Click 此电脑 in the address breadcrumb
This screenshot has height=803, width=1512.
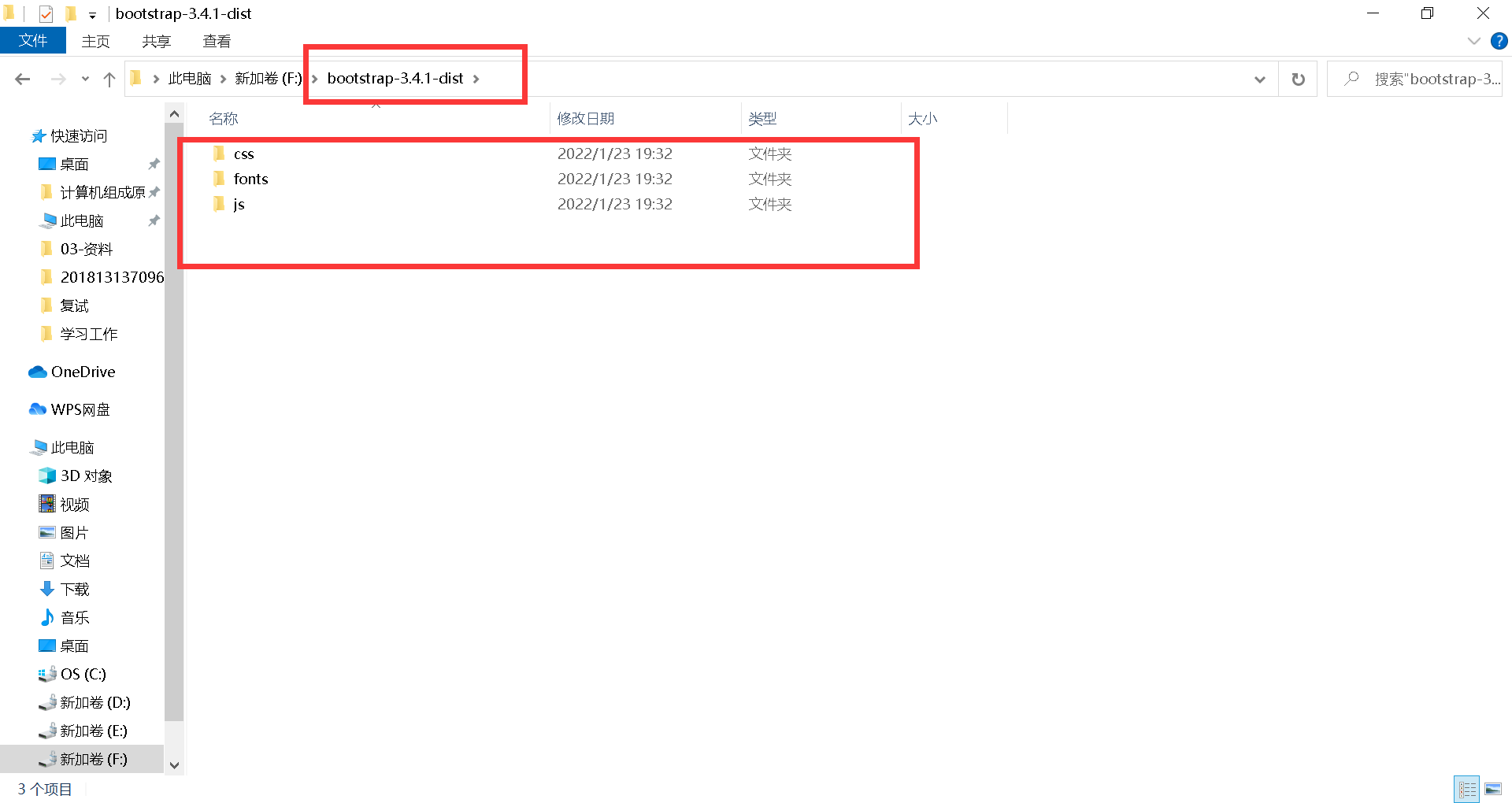click(x=190, y=78)
